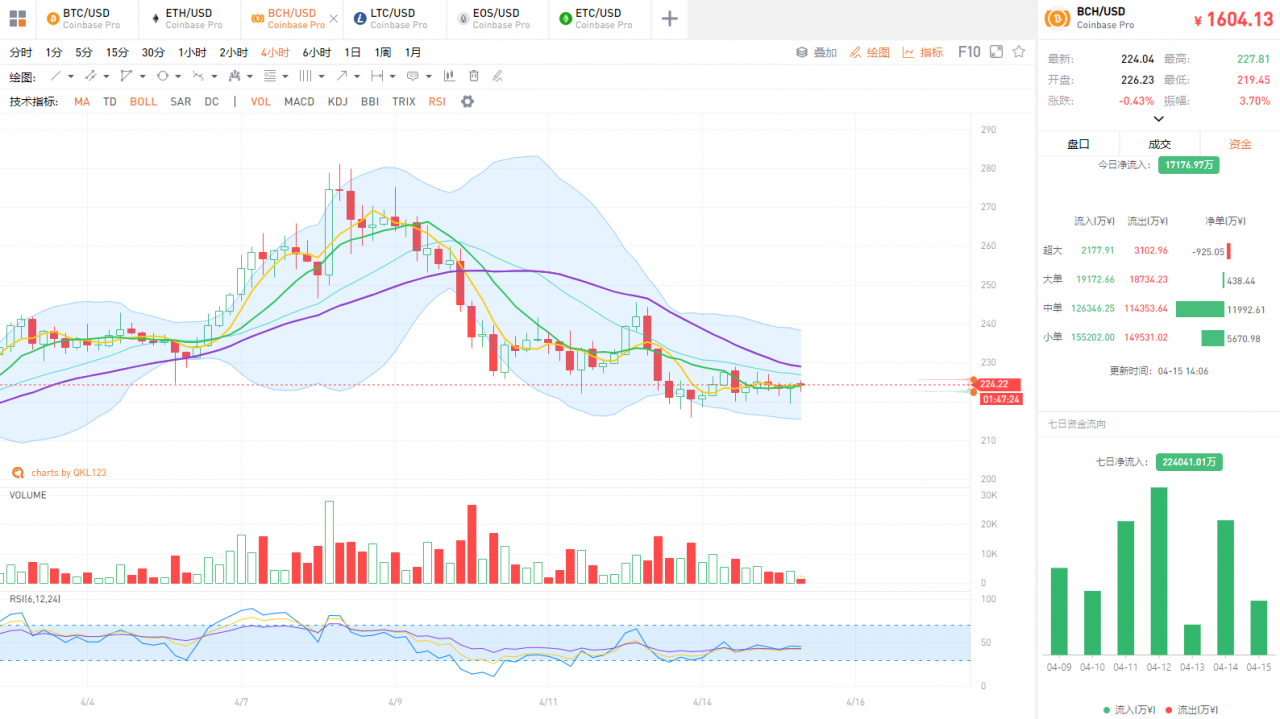Close the BCH/USD tab

coord(333,19)
